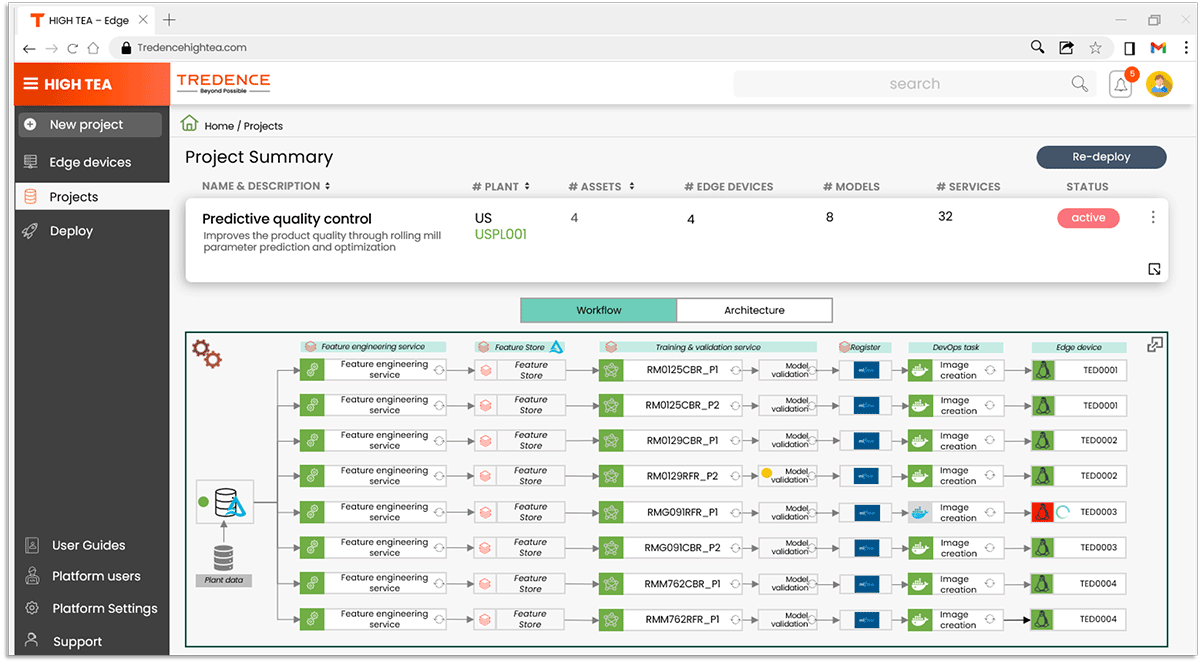Viewport: 1200px width, 663px height.
Task: Open the user profile avatar
Action: [1159, 85]
